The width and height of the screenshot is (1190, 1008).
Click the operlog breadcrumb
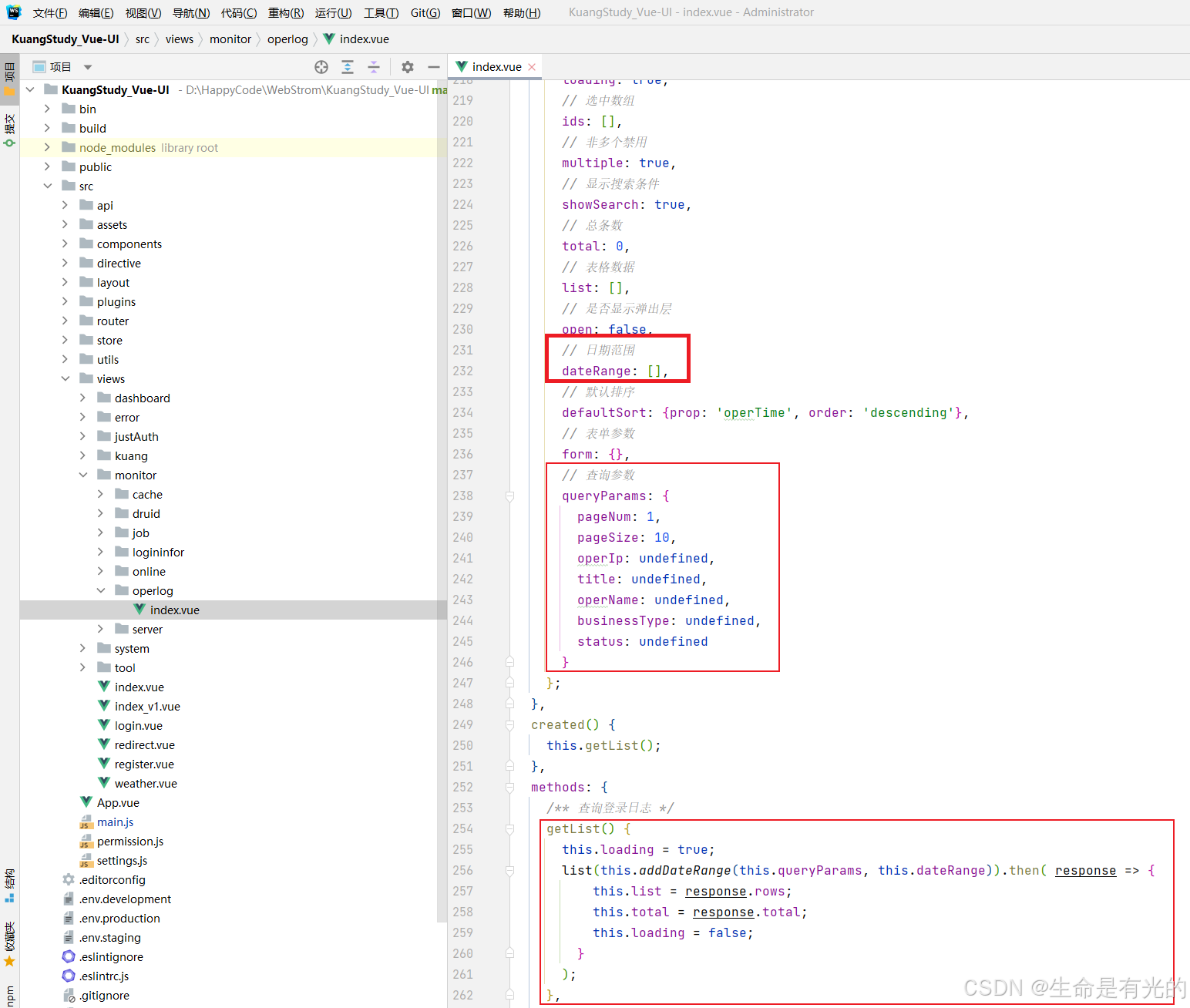pos(287,39)
